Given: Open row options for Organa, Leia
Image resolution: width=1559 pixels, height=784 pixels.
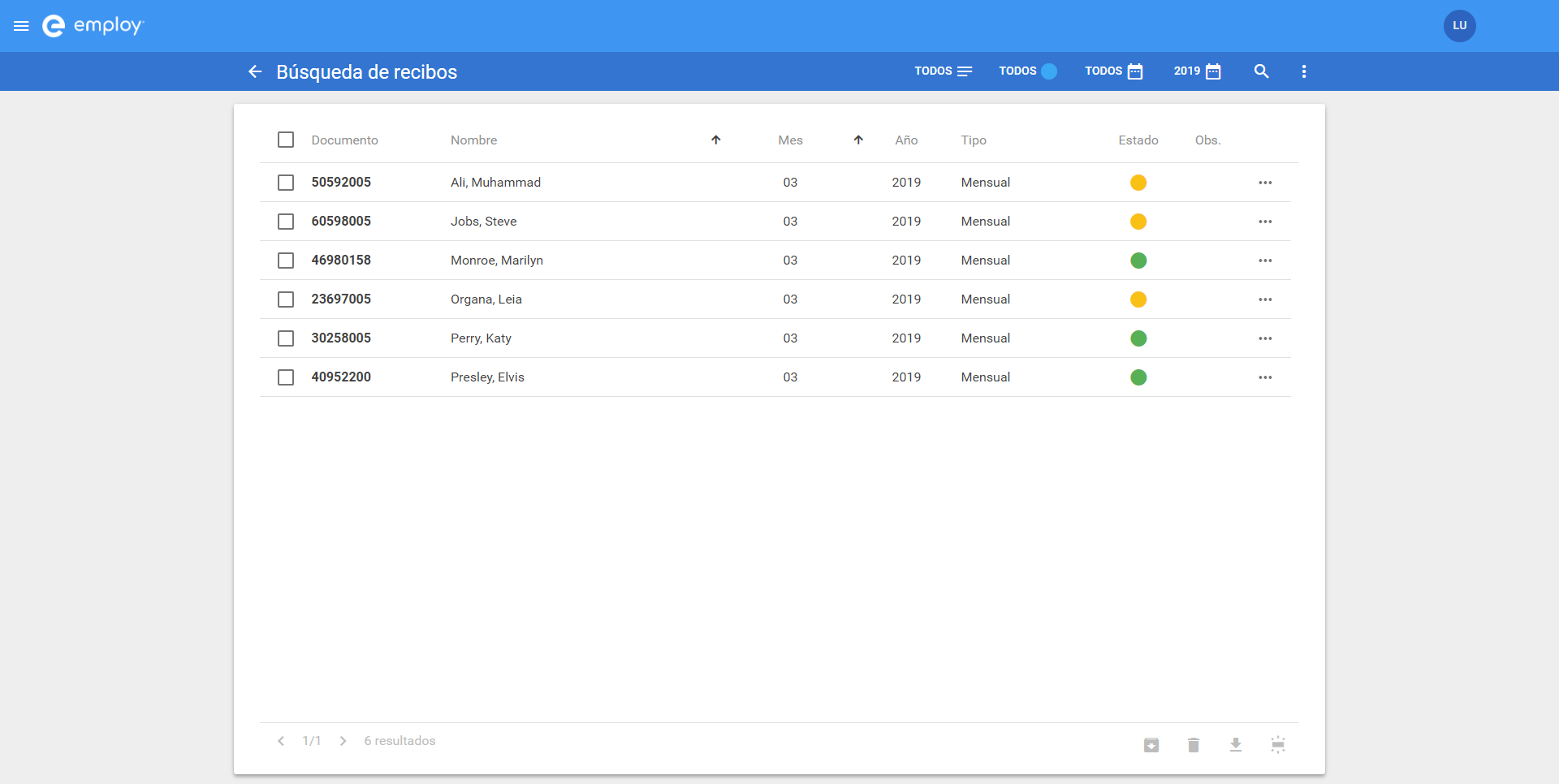Looking at the screenshot, I should click(1265, 299).
